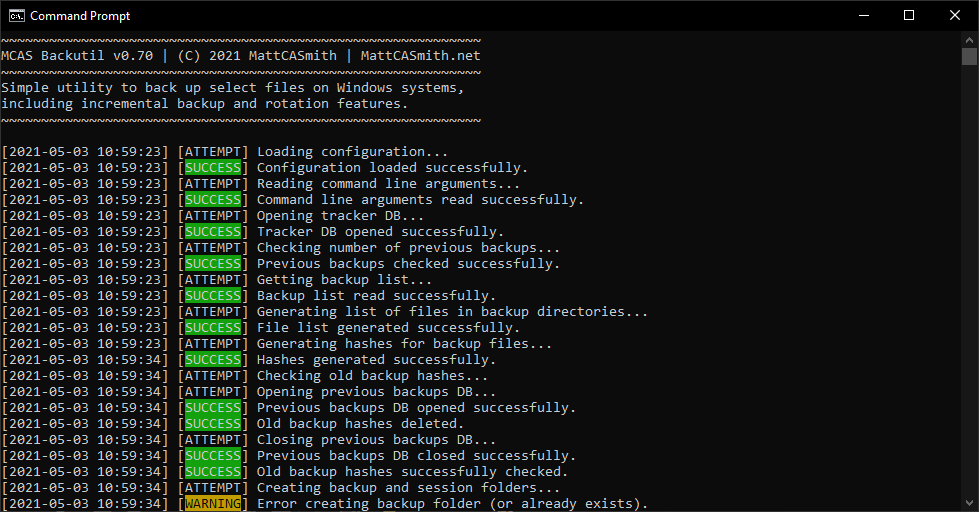Click ATTEMPT tag beside 'Creating backup and session folders...'
The height and width of the screenshot is (512, 979).
coord(213,488)
